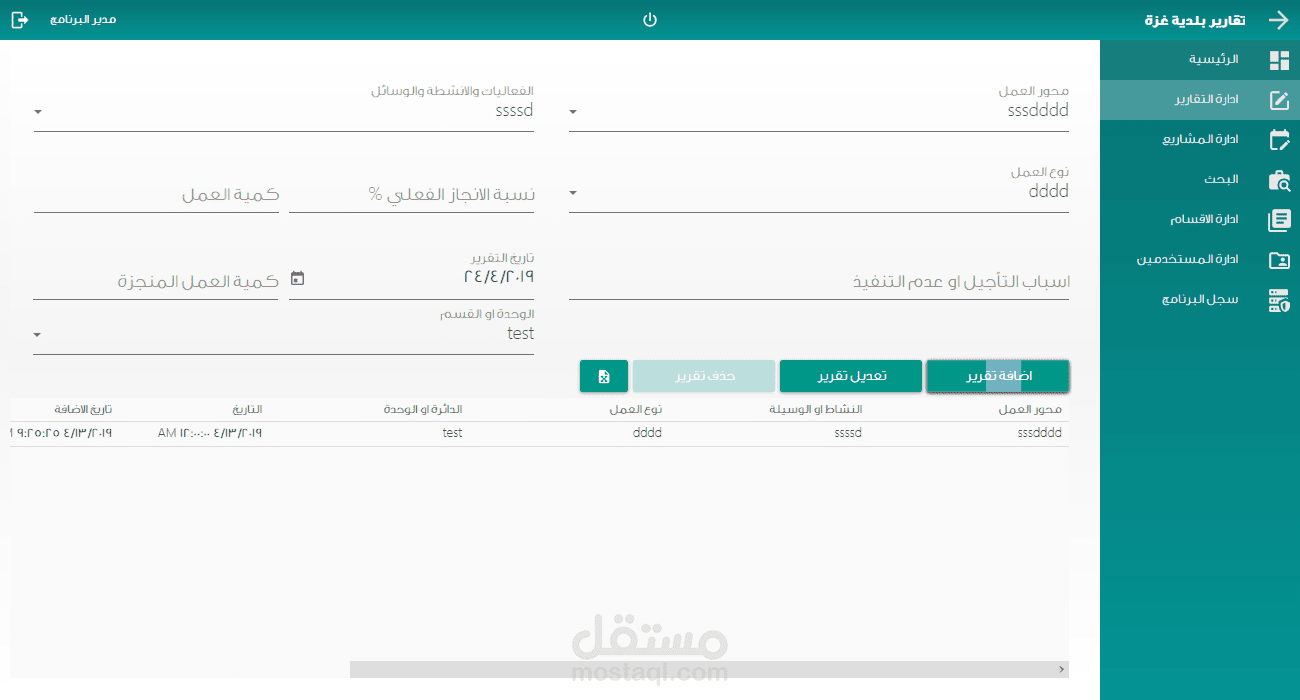Select the table cell dddd
1300x700 pixels.
tap(647, 433)
